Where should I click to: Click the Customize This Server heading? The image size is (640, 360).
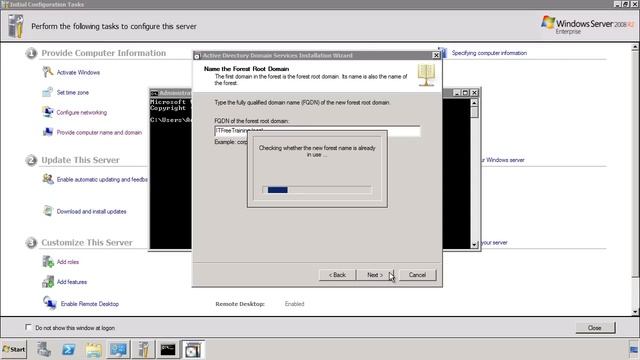87,242
